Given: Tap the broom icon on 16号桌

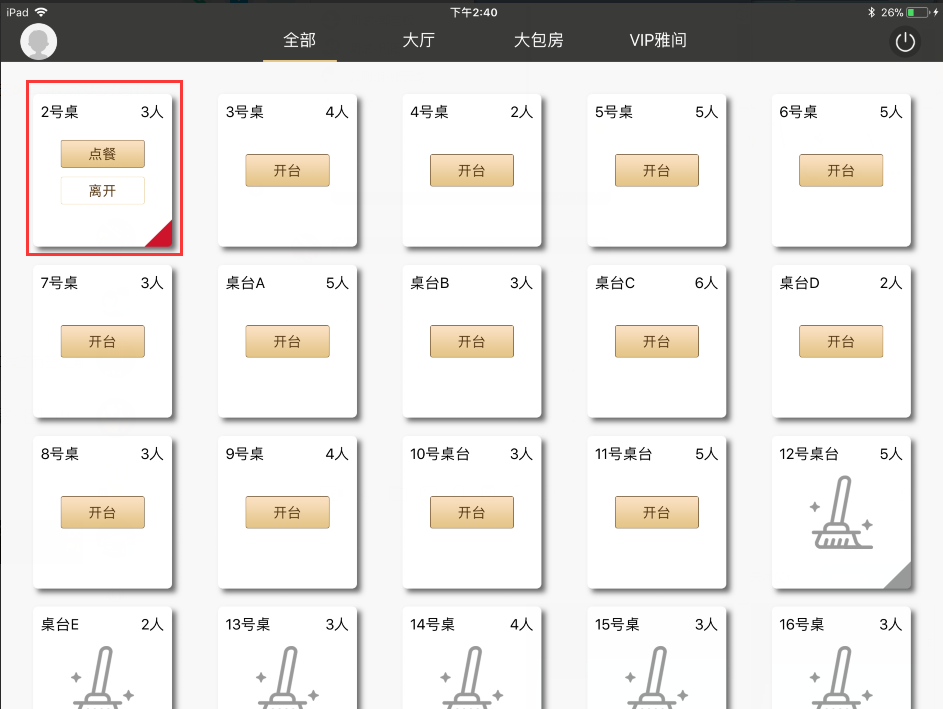Looking at the screenshot, I should coord(841,677).
